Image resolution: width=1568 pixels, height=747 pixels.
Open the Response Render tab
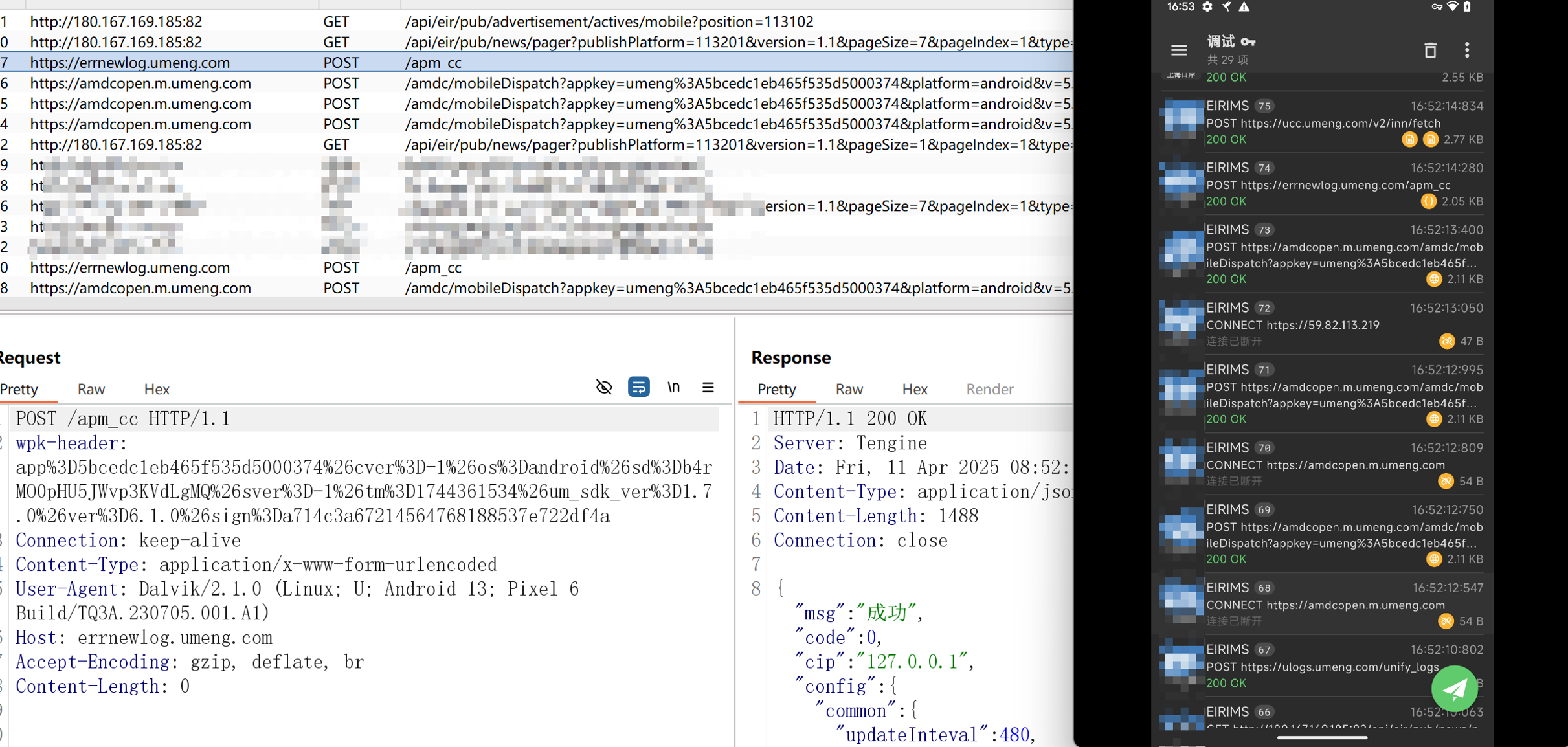click(989, 389)
